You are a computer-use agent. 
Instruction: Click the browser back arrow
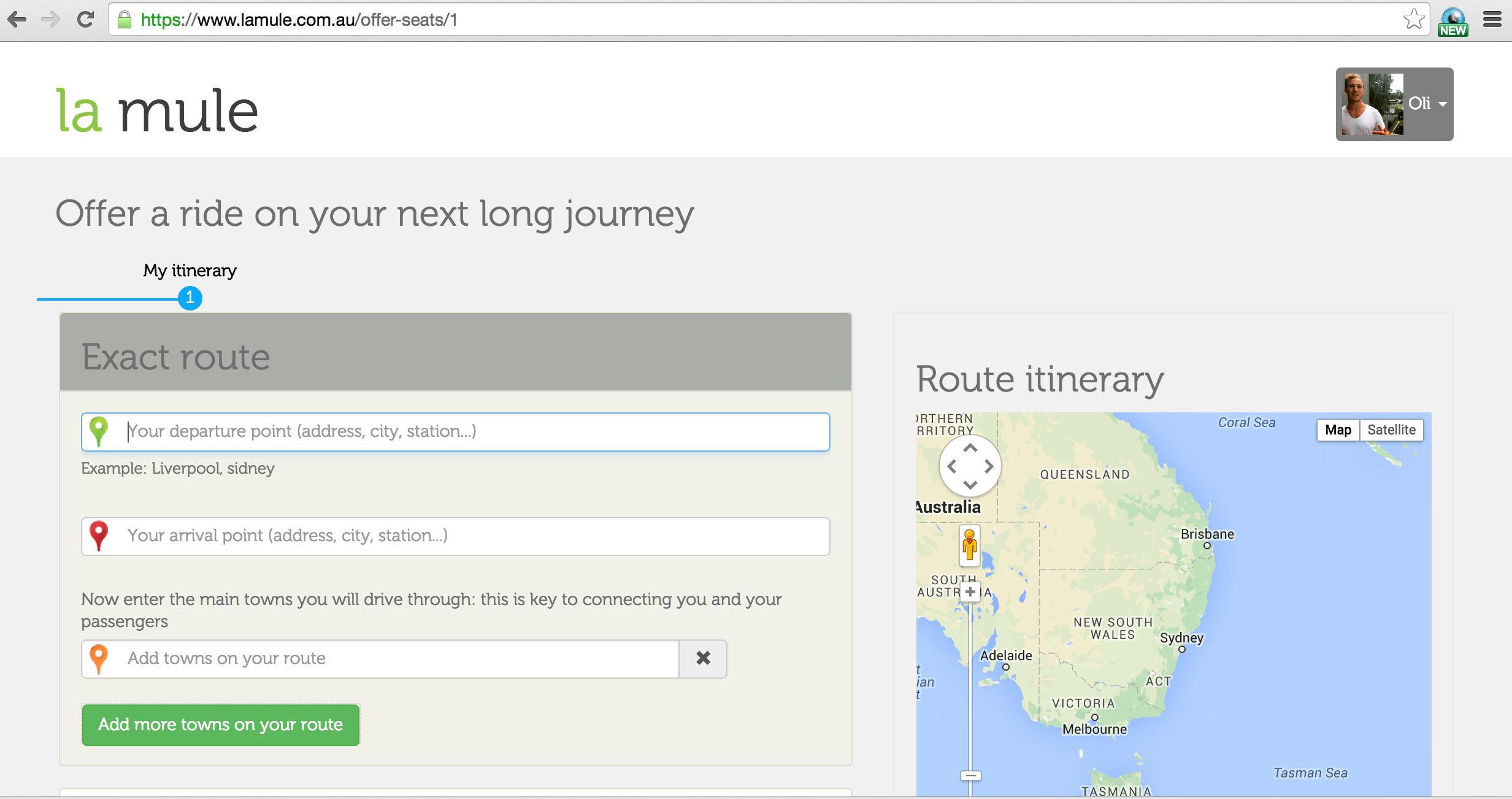(x=18, y=20)
